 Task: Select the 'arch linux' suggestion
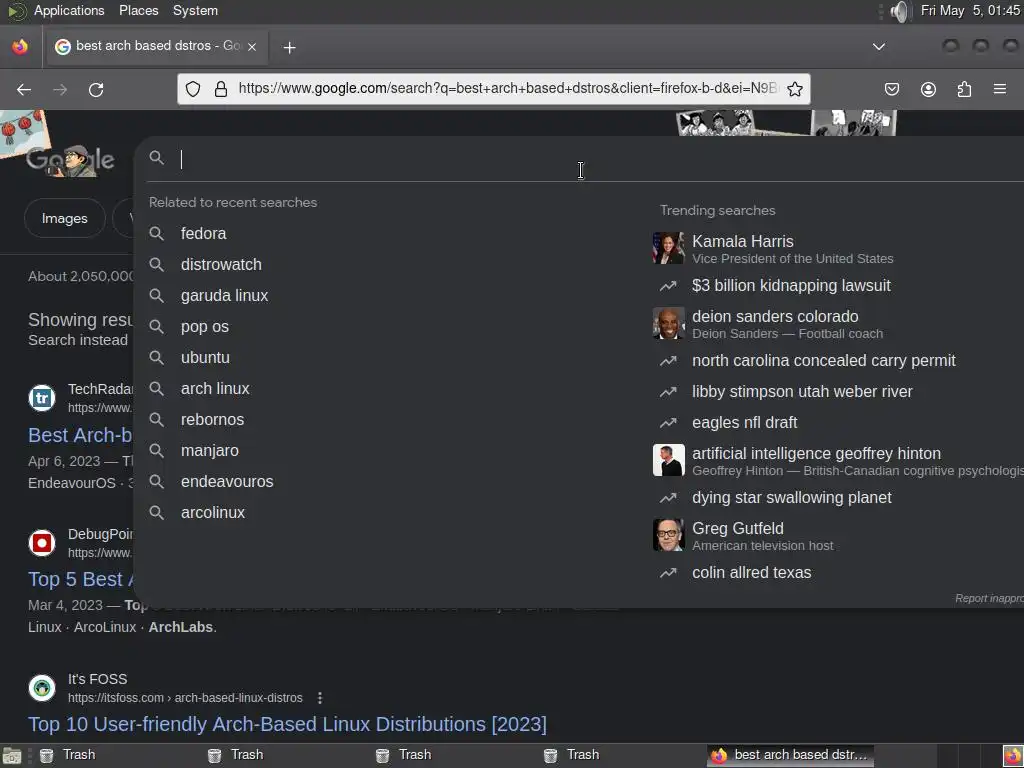point(215,389)
